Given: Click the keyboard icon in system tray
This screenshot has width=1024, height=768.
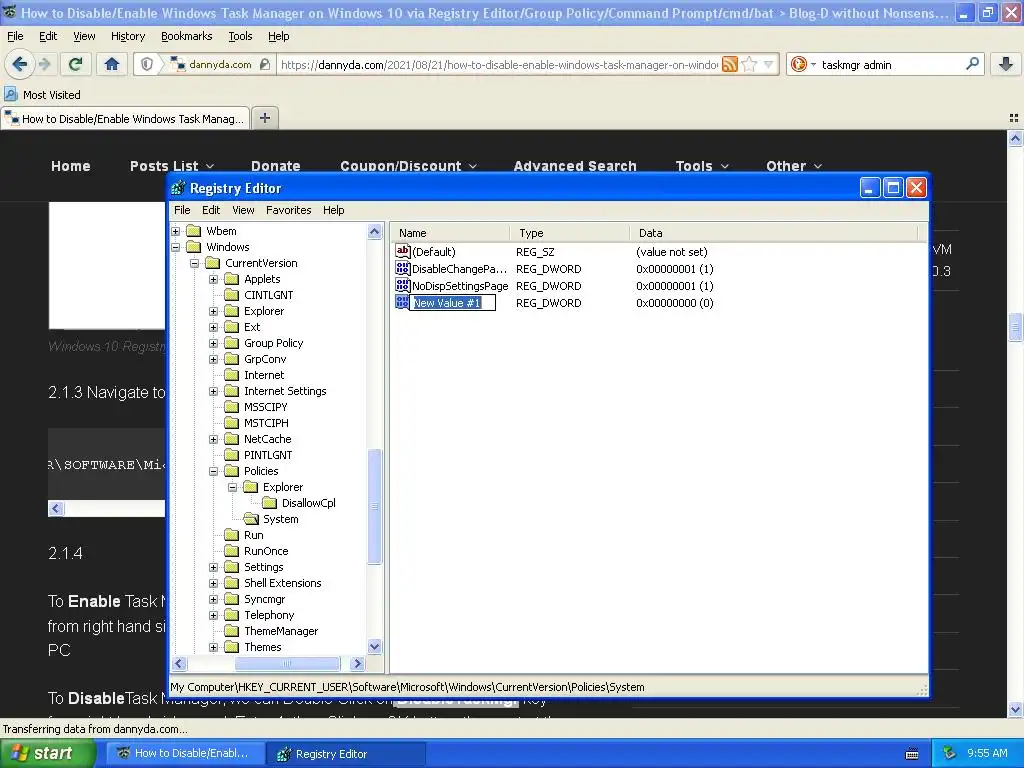Looking at the screenshot, I should pyautogui.click(x=912, y=753).
